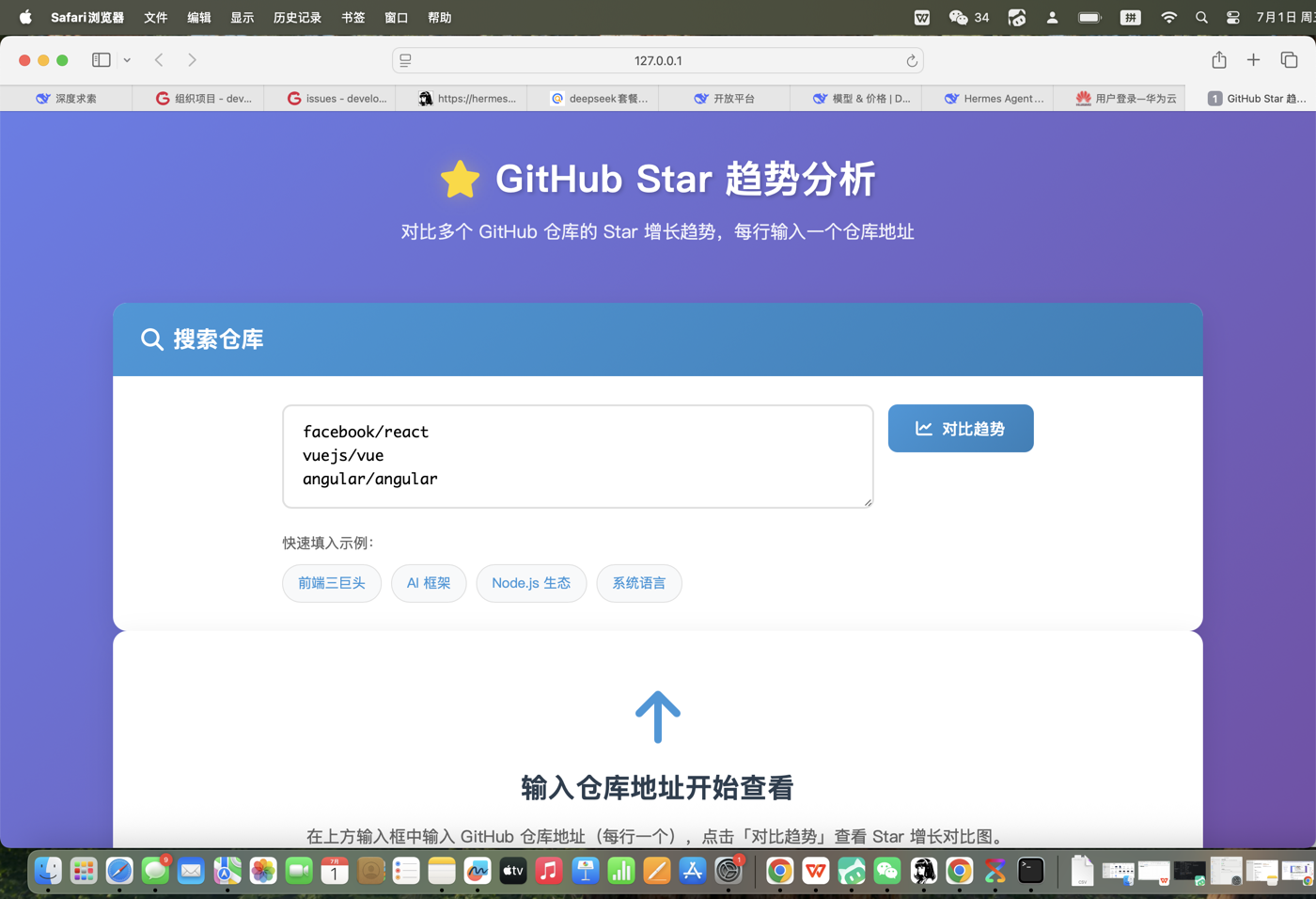Fill the 前端三巨头 example
Image resolution: width=1316 pixels, height=899 pixels.
tap(332, 583)
